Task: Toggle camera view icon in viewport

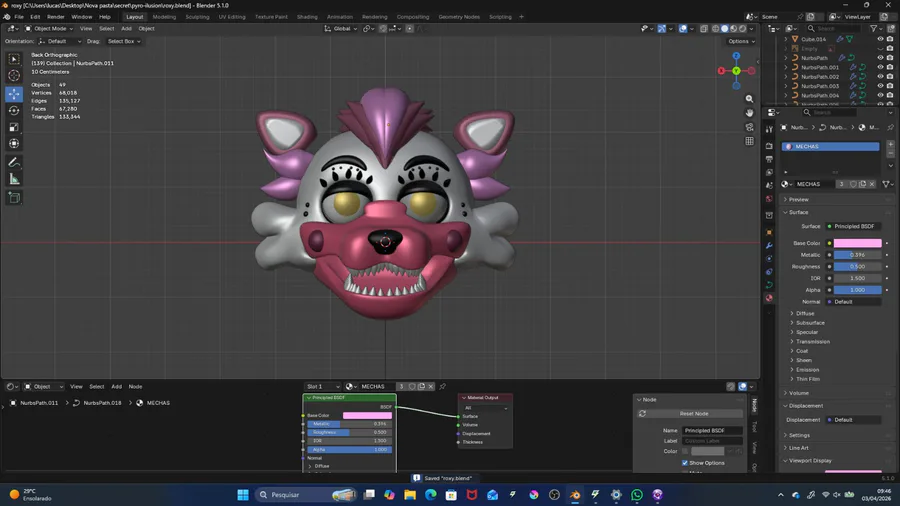Action: [x=749, y=127]
